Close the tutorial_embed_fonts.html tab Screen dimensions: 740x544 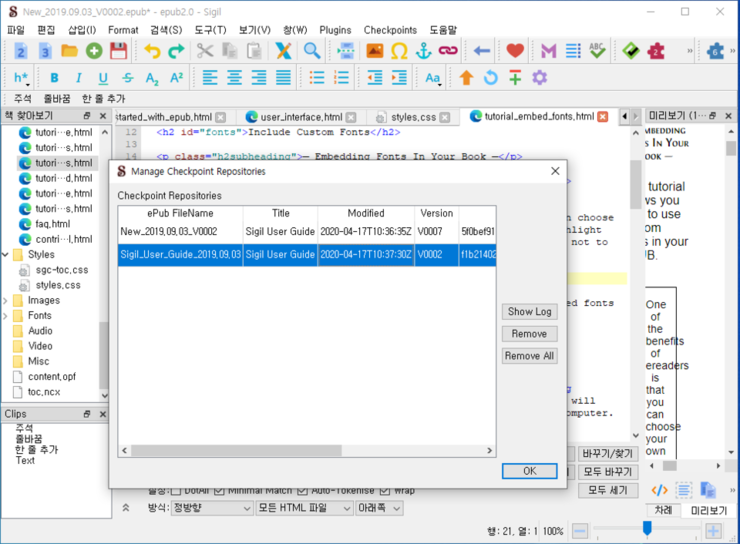pos(603,117)
